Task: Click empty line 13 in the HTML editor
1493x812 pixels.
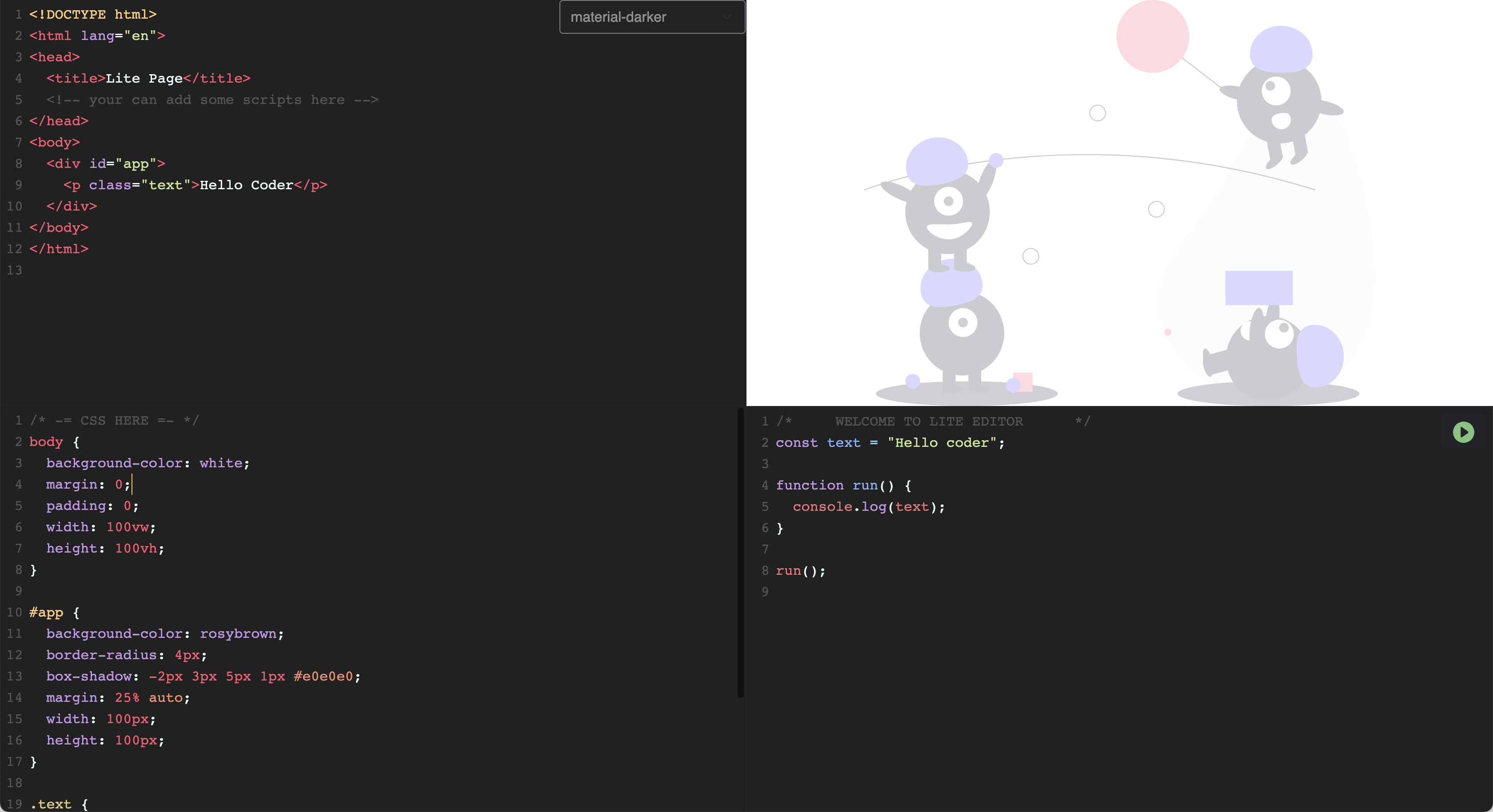Action: coord(174,270)
